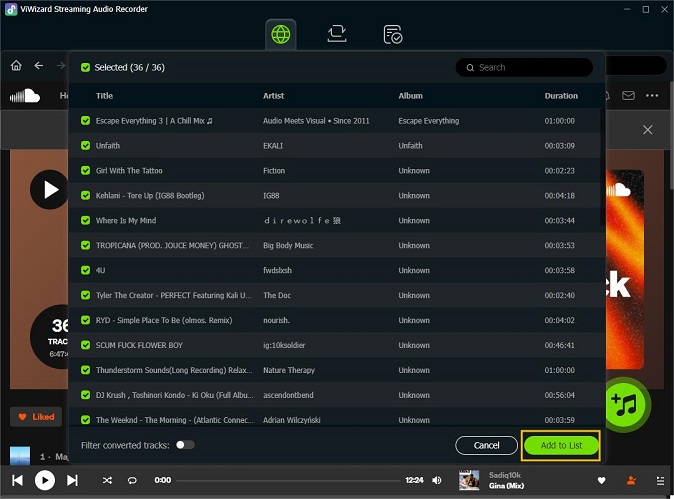Image resolution: width=674 pixels, height=499 pixels.
Task: Open SoundCloud more options dots
Action: (652, 95)
